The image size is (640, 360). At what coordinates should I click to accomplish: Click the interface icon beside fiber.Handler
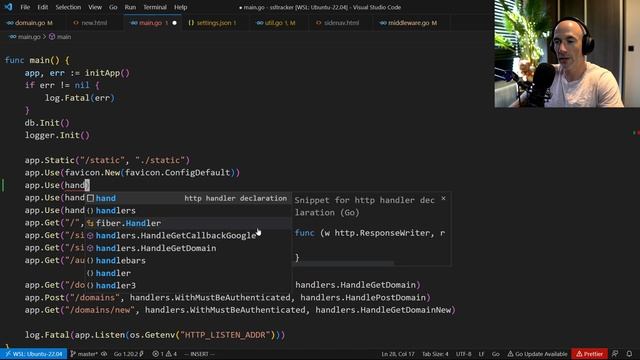tap(90, 223)
